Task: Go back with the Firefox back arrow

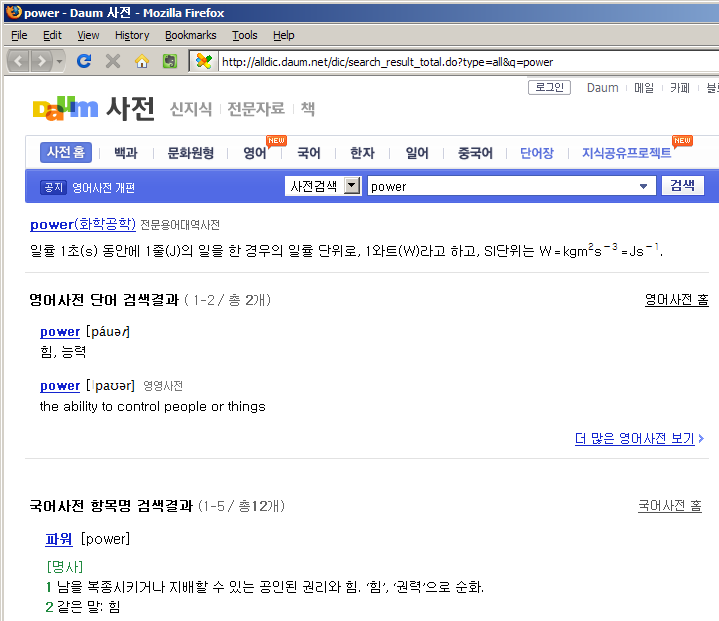Action: tap(19, 61)
